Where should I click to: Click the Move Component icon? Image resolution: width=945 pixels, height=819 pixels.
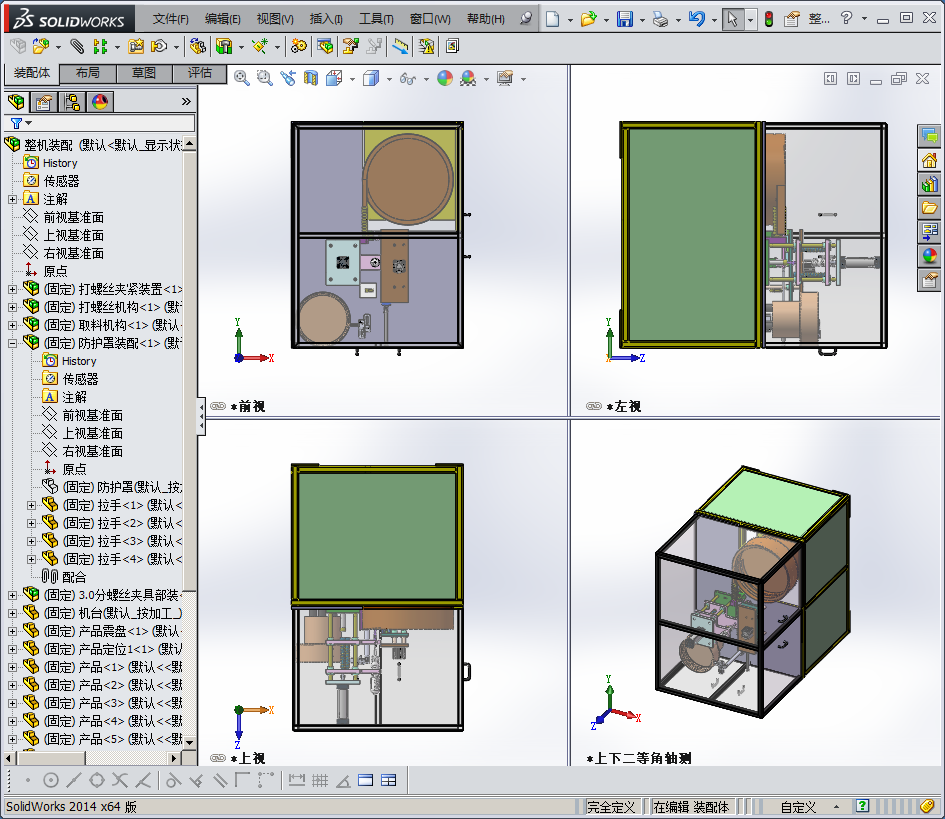tap(159, 46)
